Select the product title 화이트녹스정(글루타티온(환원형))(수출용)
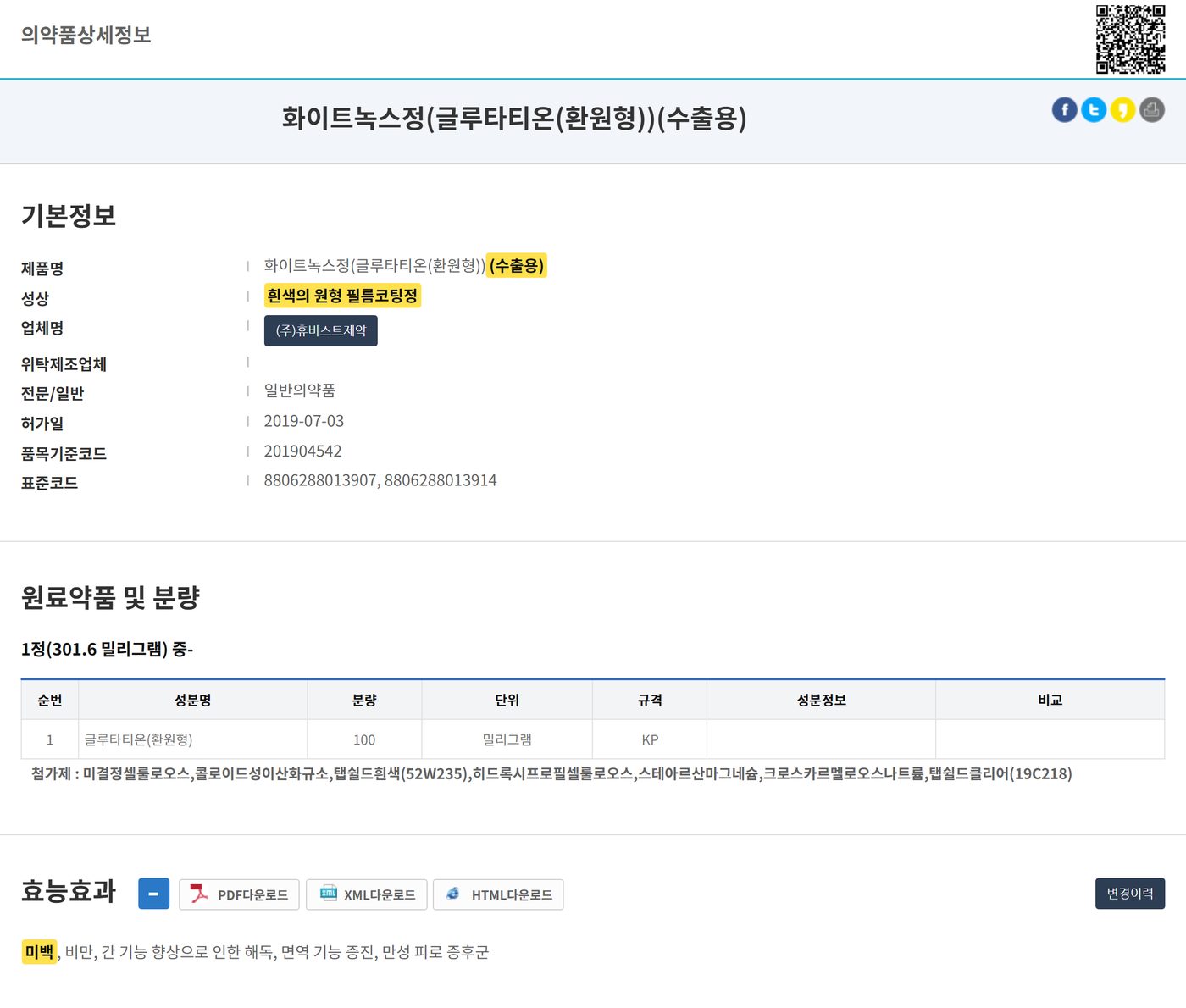Viewport: 1186px width, 1008px height. 514,118
